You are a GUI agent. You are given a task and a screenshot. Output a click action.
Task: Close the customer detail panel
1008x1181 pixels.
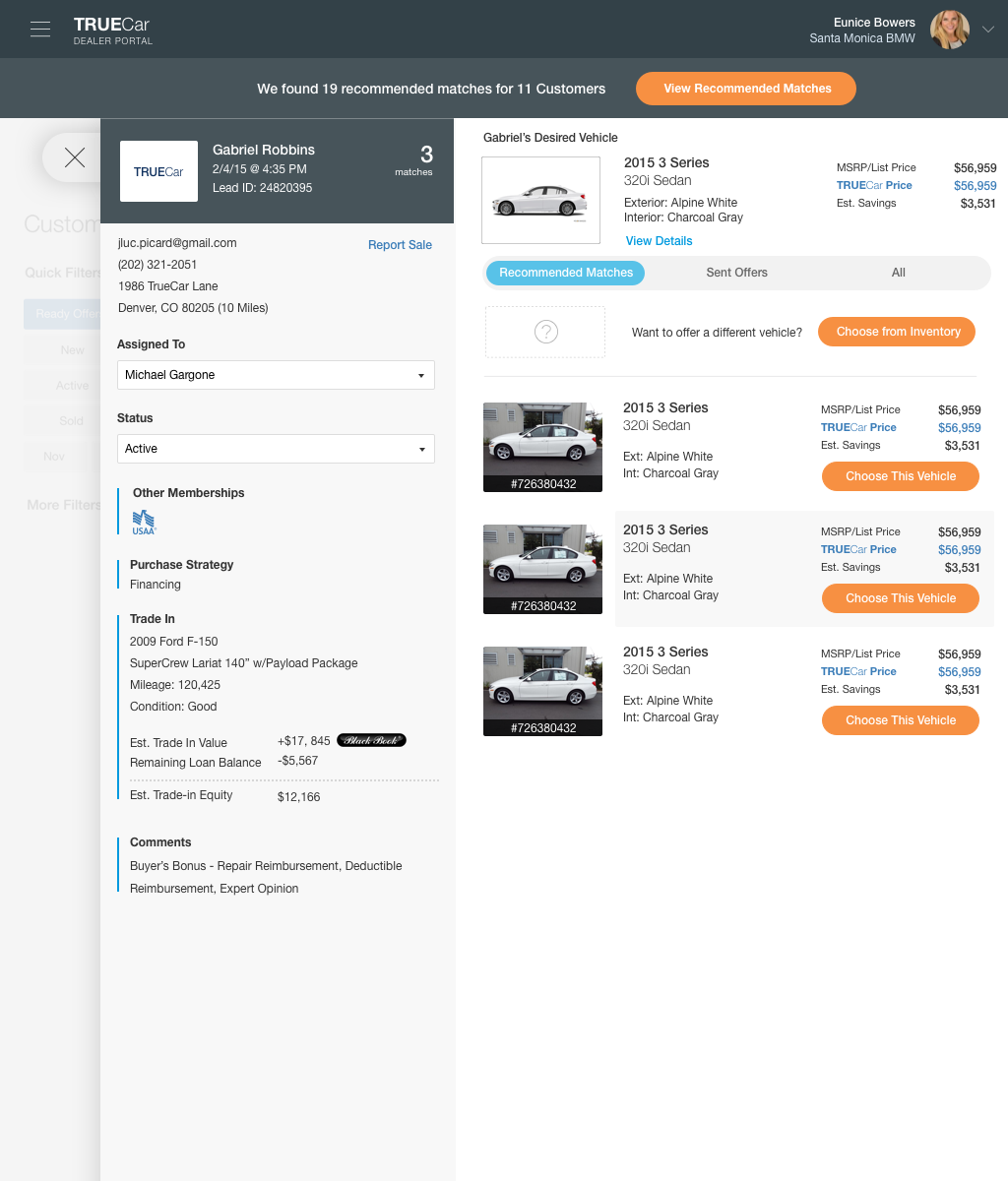[x=75, y=157]
